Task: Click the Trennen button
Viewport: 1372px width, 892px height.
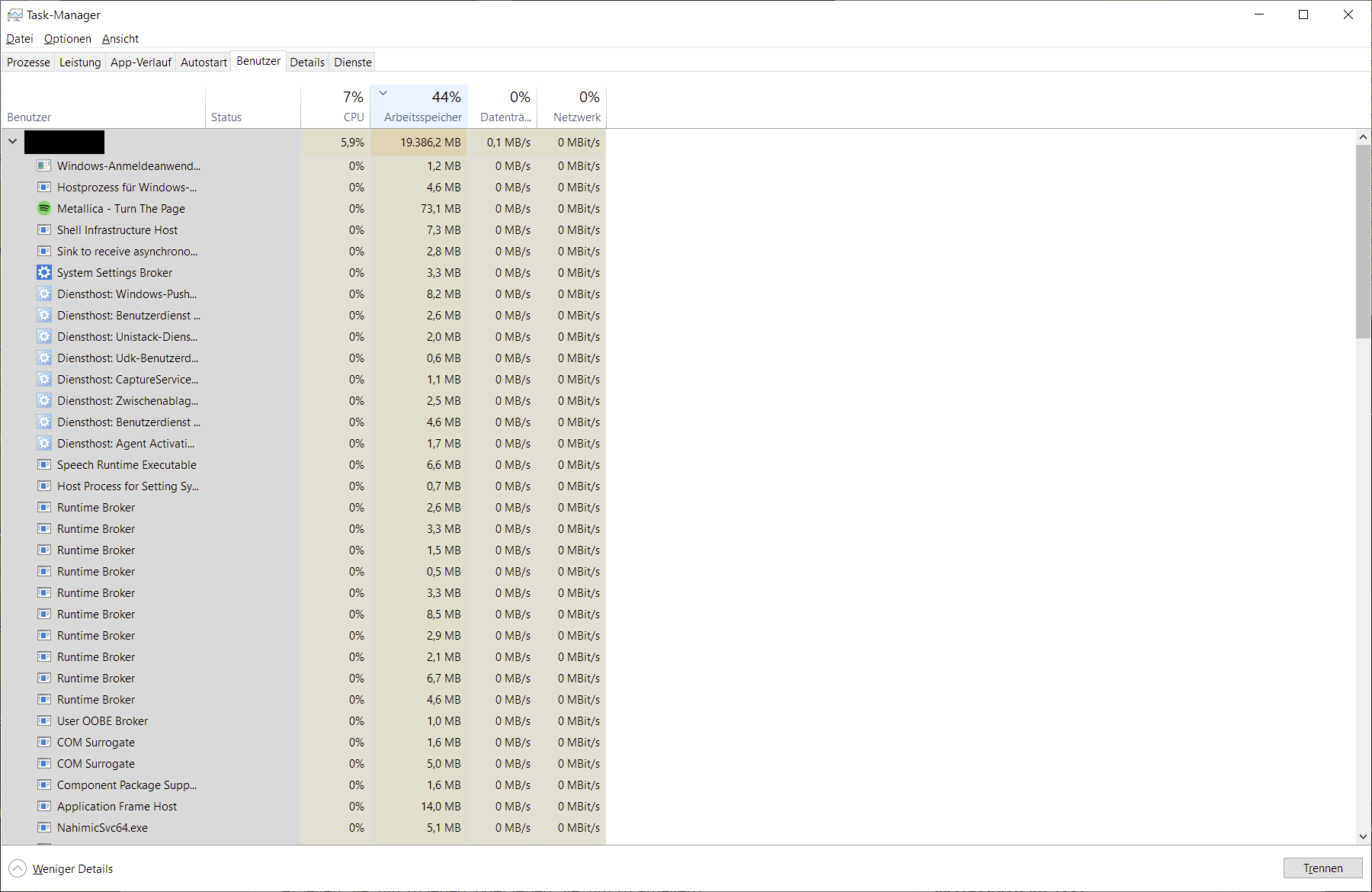Action: pos(1323,868)
